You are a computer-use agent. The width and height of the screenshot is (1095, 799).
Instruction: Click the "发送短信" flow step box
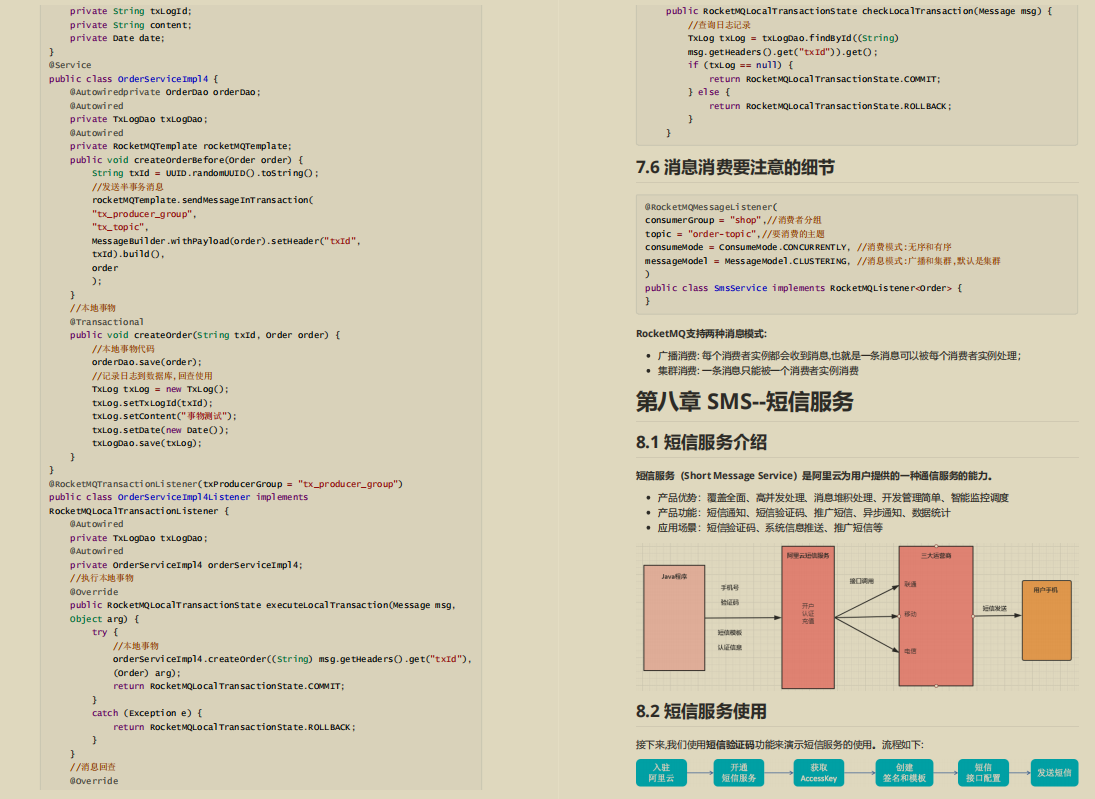click(x=1054, y=772)
